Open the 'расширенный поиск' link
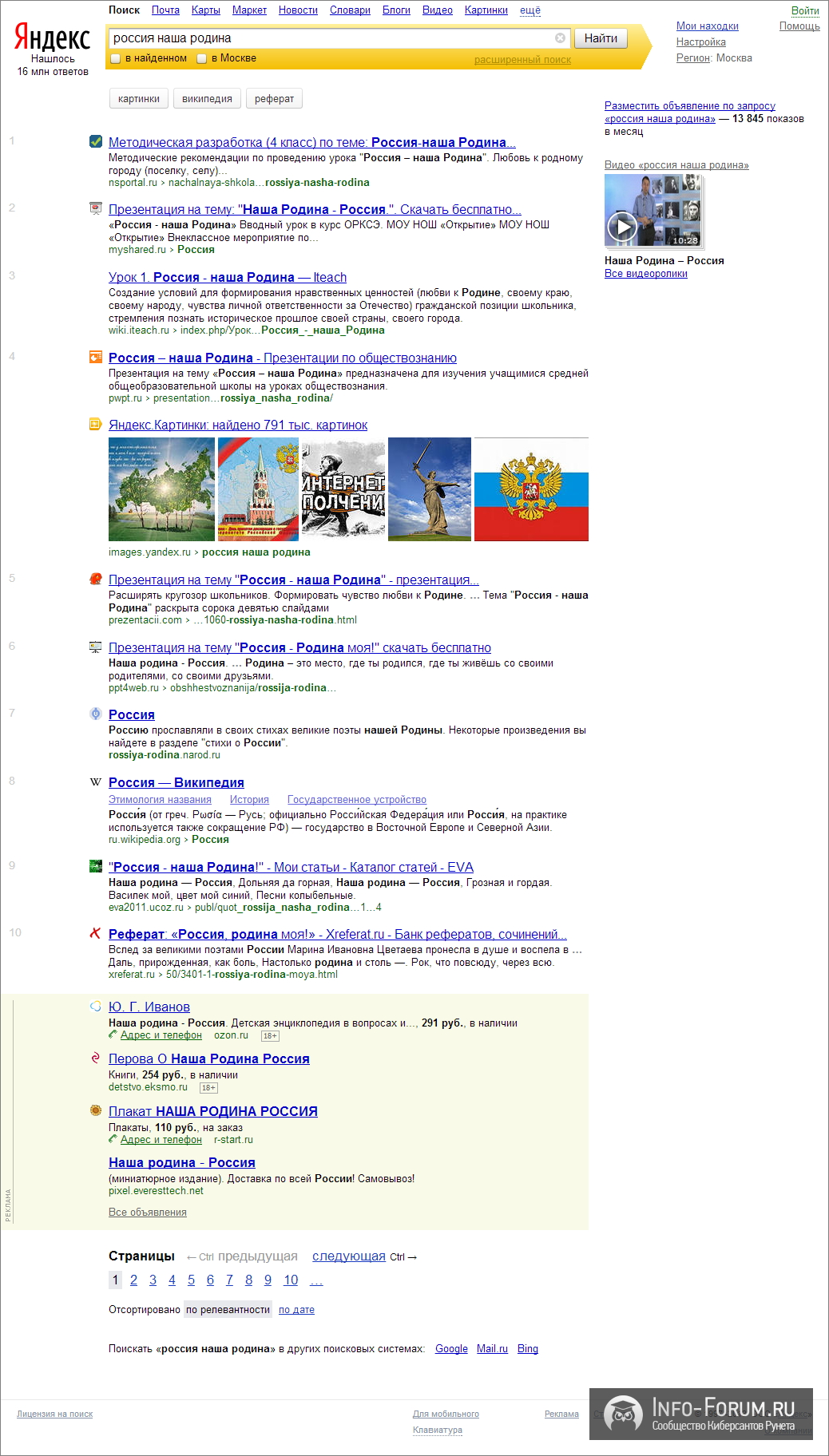Viewport: 829px width, 1456px height. click(522, 60)
